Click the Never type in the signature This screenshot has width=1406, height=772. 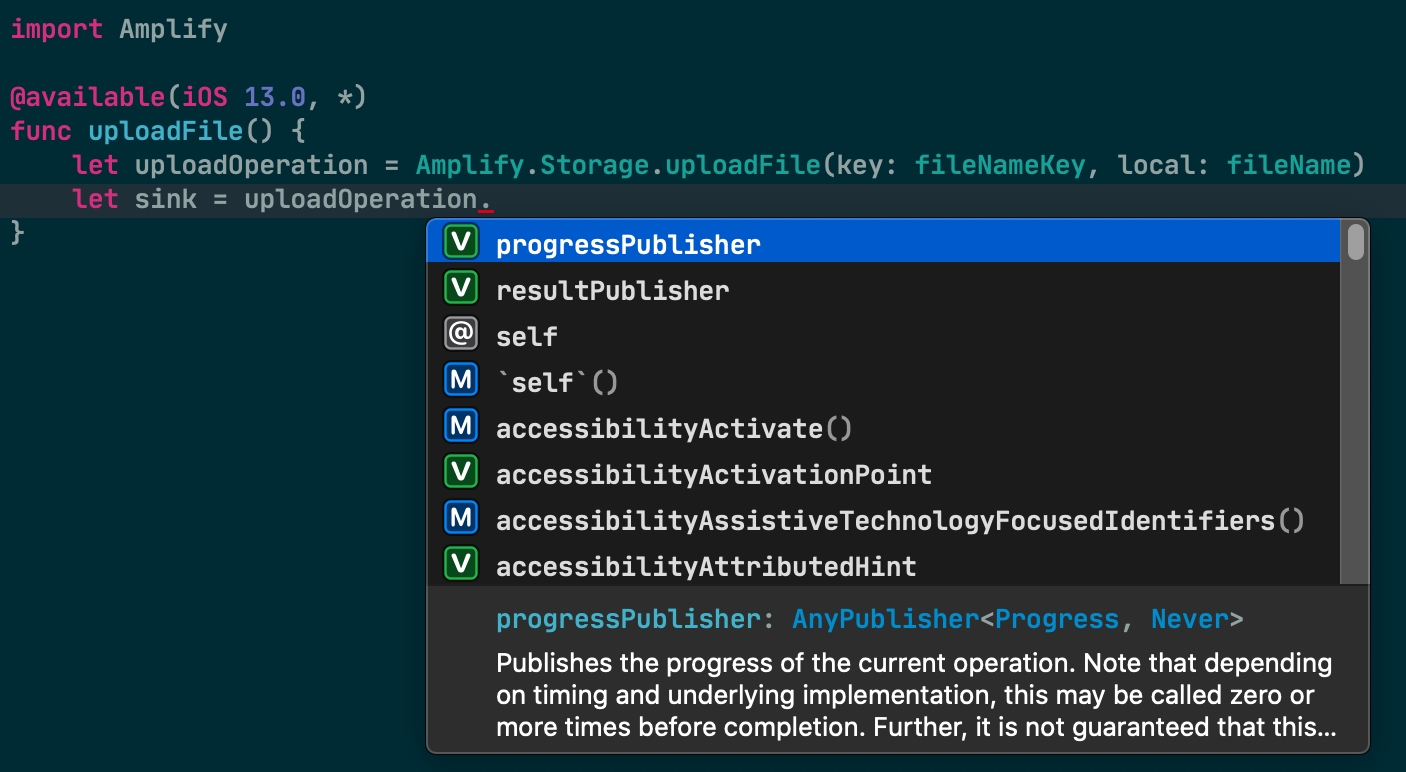(x=1189, y=619)
